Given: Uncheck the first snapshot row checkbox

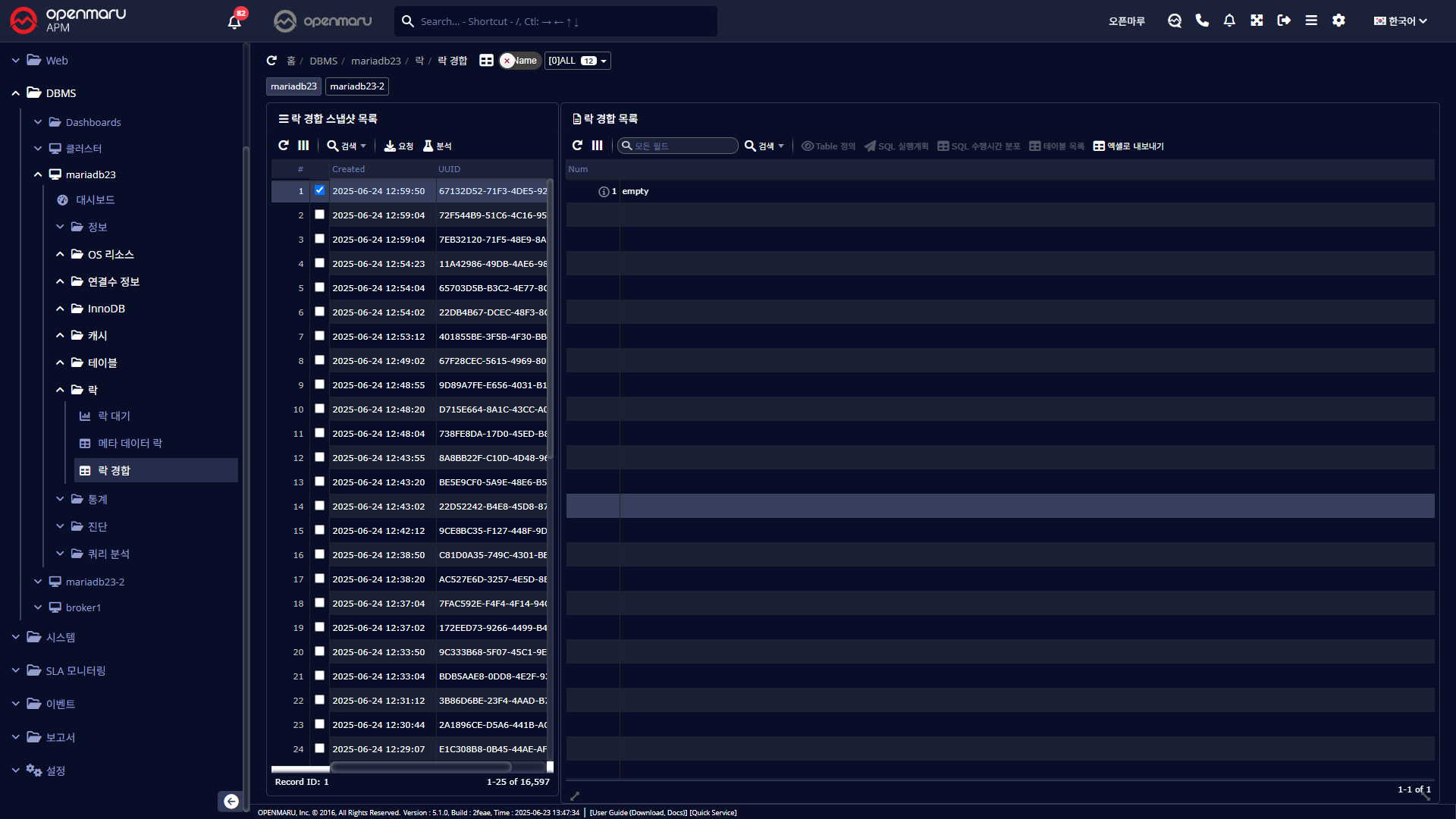Looking at the screenshot, I should (319, 190).
